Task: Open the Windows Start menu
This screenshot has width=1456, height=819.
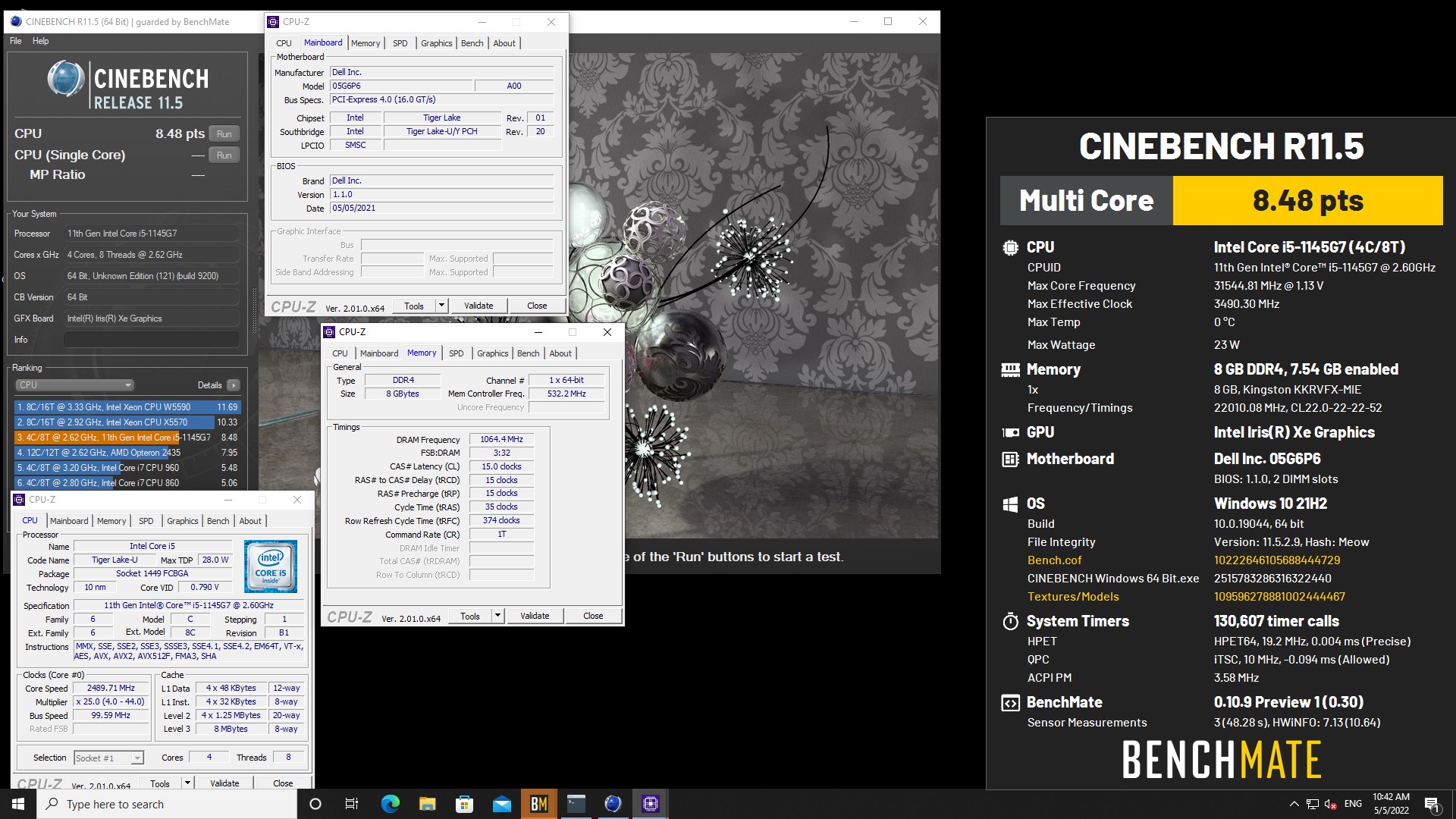Action: pos(18,804)
